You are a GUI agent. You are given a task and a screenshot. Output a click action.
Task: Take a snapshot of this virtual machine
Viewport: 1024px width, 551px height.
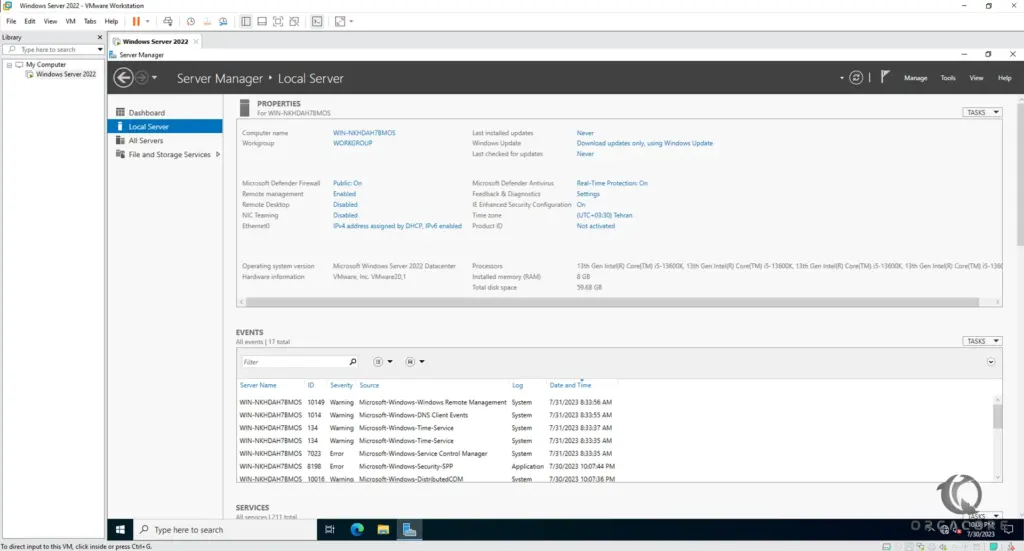coord(191,22)
